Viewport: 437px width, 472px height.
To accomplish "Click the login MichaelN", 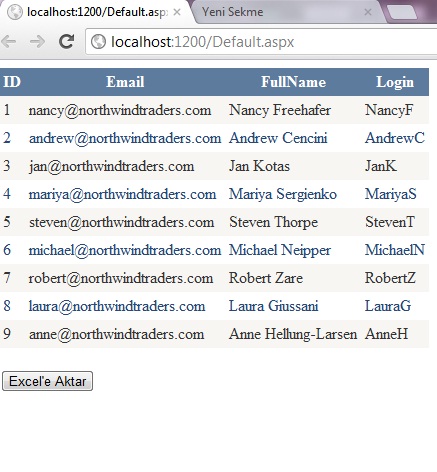I will (395, 250).
